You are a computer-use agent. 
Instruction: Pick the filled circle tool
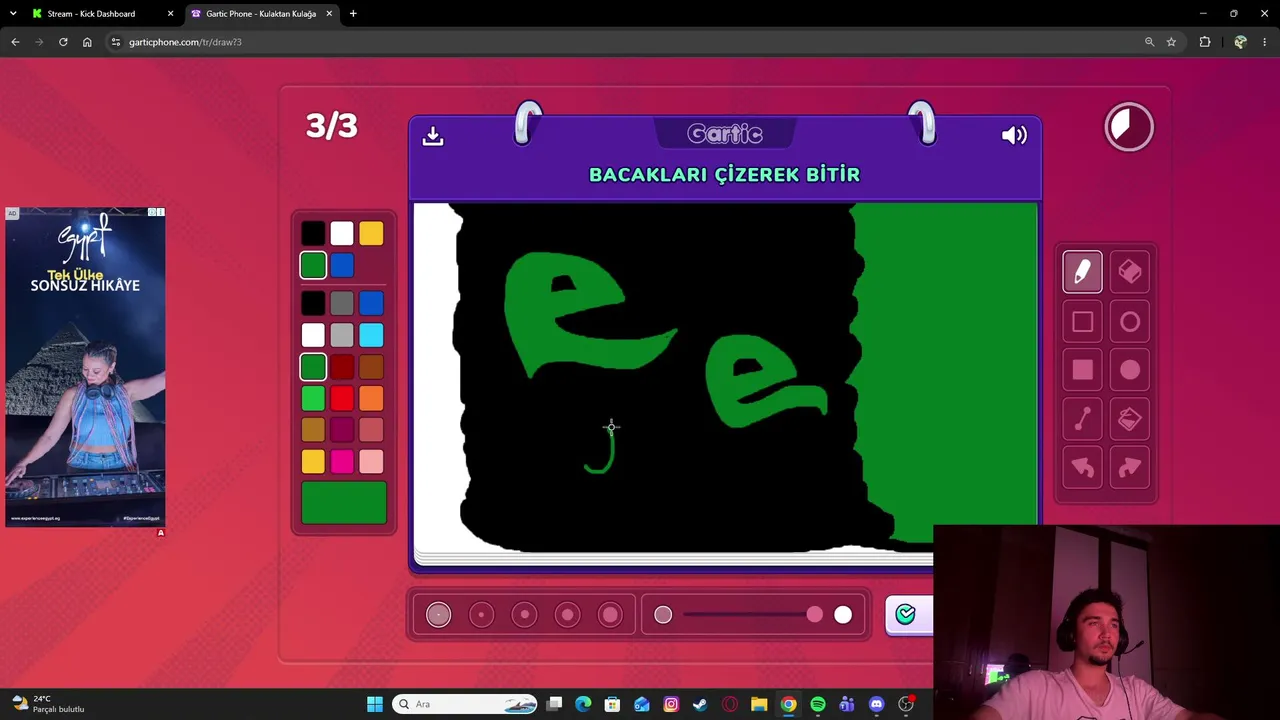click(1130, 371)
